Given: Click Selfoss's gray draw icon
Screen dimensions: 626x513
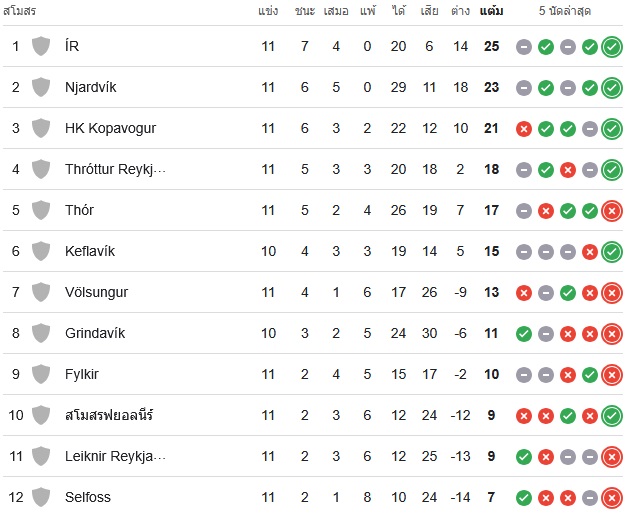Looking at the screenshot, I should coord(590,497).
